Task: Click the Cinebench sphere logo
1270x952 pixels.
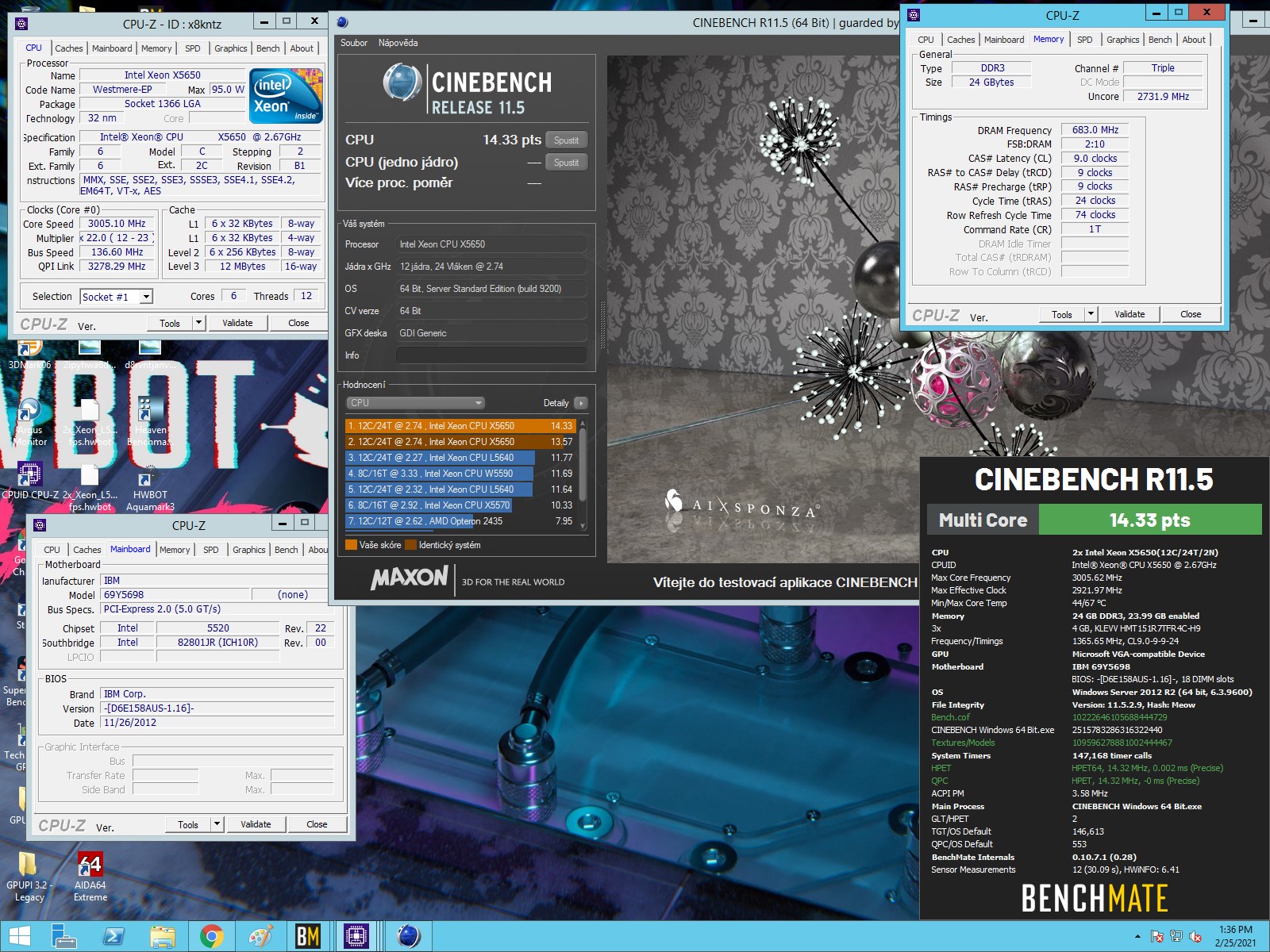Action: [402, 83]
